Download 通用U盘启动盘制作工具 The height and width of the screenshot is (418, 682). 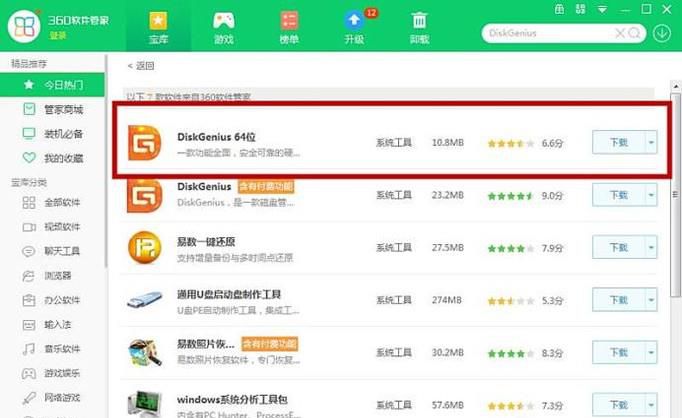coord(618,300)
